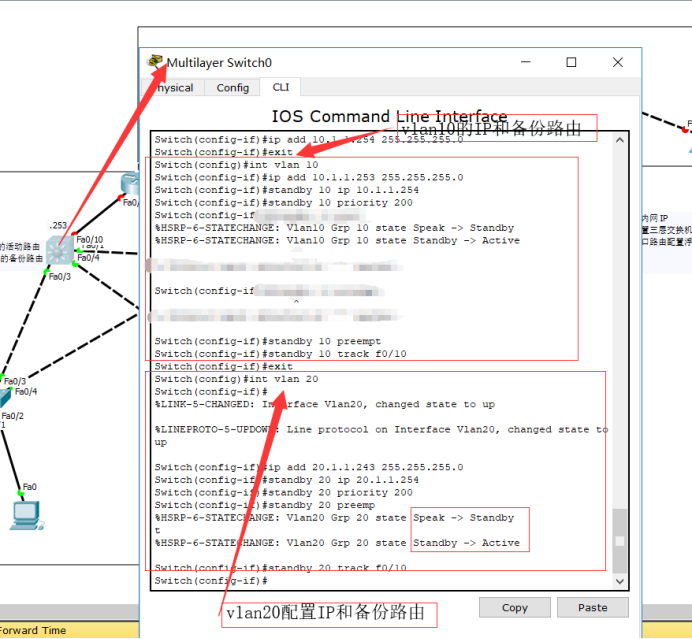The image size is (692, 639).
Task: Click the CLI vertical scrollbar thumb
Action: (620, 541)
